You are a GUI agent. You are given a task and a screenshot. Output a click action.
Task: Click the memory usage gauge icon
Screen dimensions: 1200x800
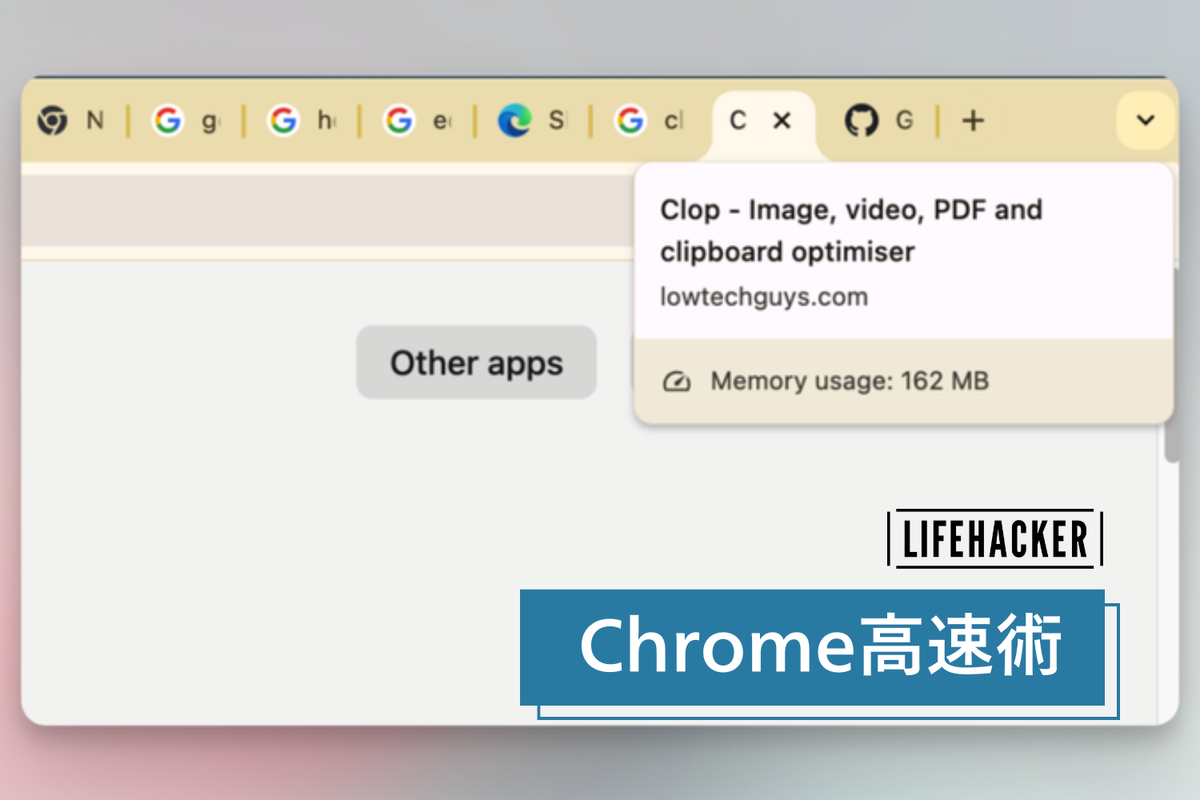(677, 381)
